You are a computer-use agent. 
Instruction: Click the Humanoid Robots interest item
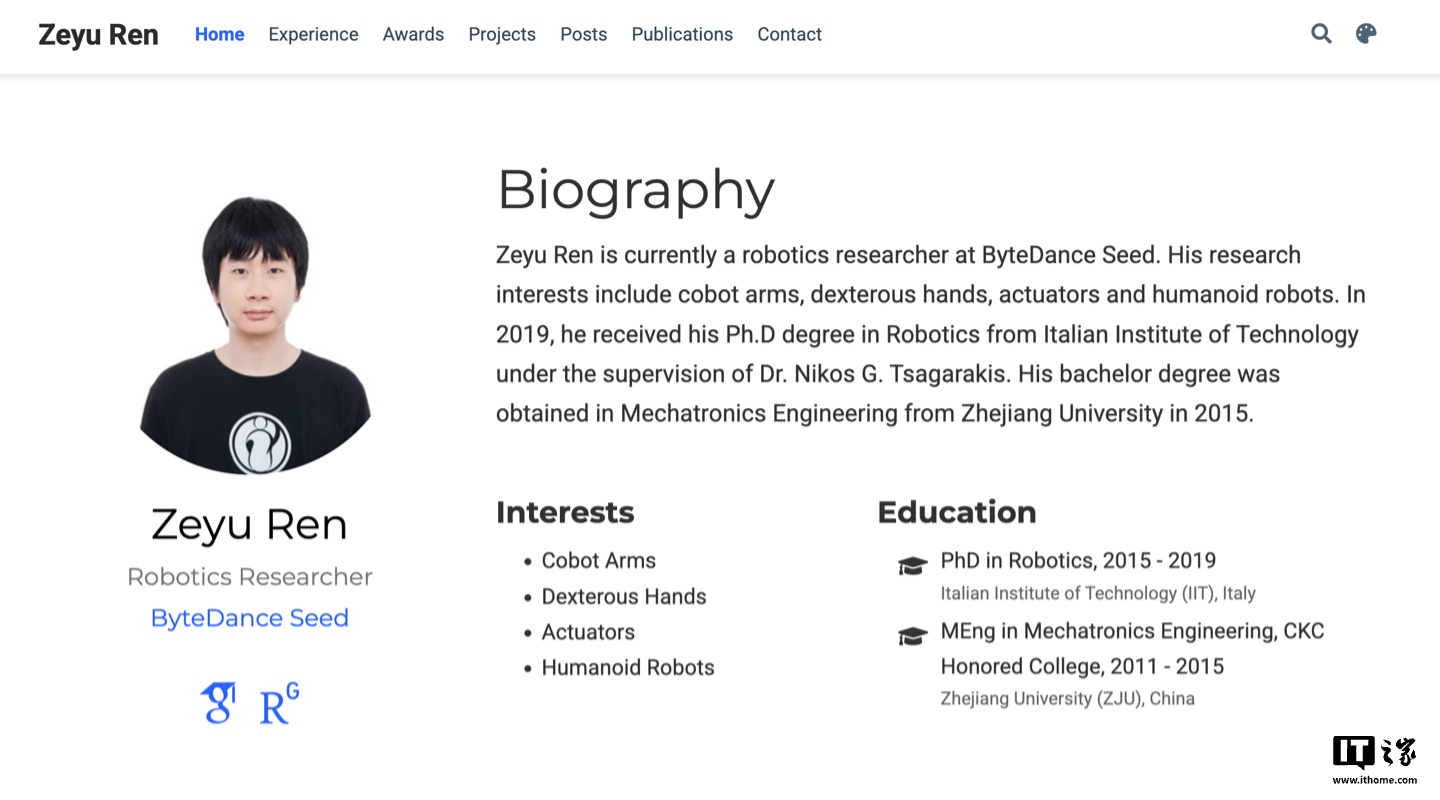click(x=627, y=667)
